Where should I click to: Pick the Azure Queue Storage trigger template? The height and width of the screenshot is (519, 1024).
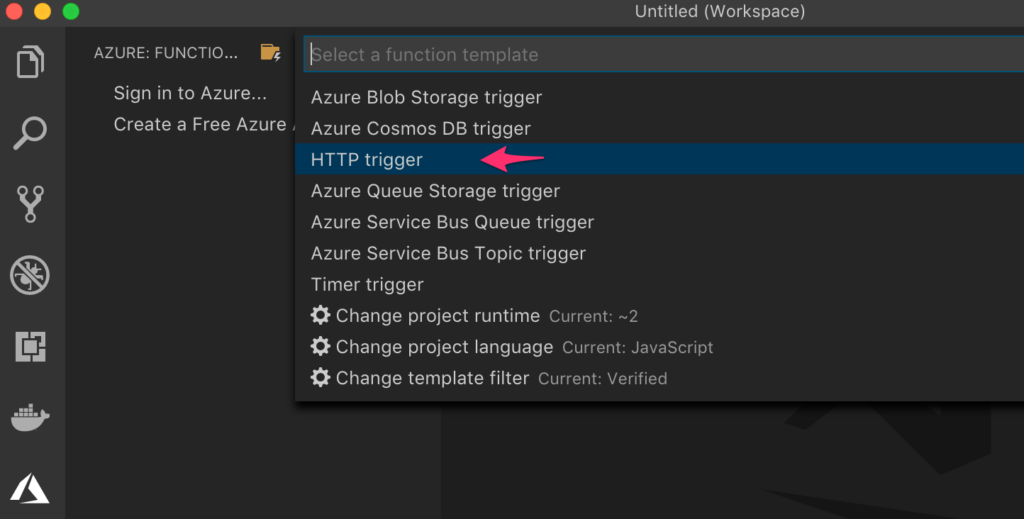(x=435, y=191)
